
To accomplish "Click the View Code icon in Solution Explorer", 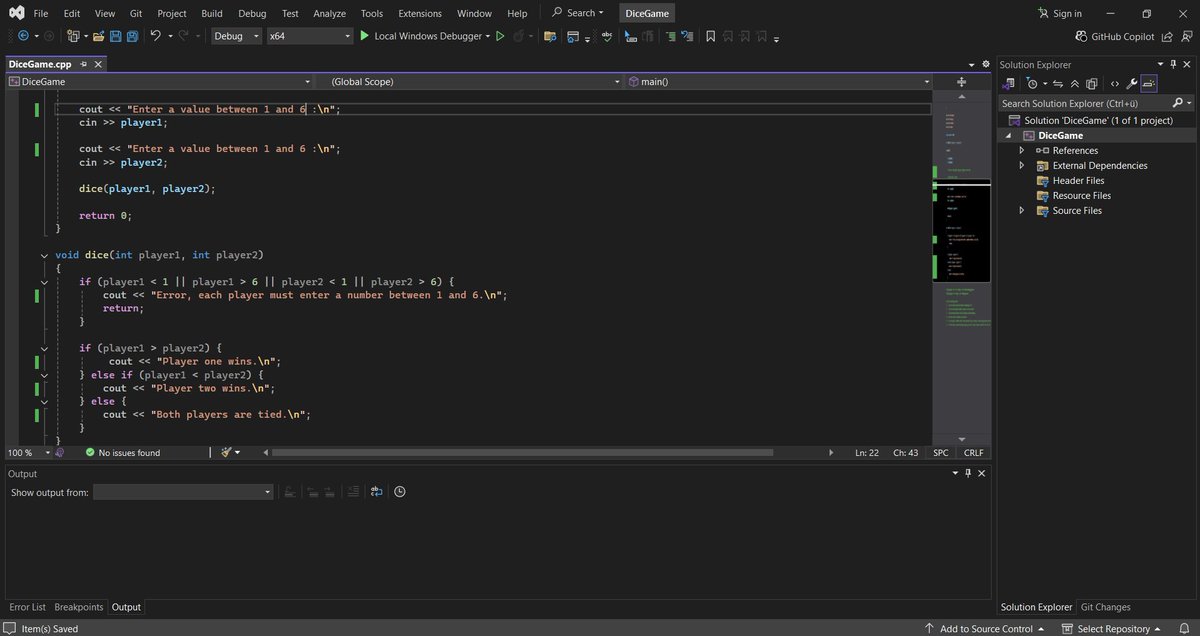I will click(x=1115, y=84).
